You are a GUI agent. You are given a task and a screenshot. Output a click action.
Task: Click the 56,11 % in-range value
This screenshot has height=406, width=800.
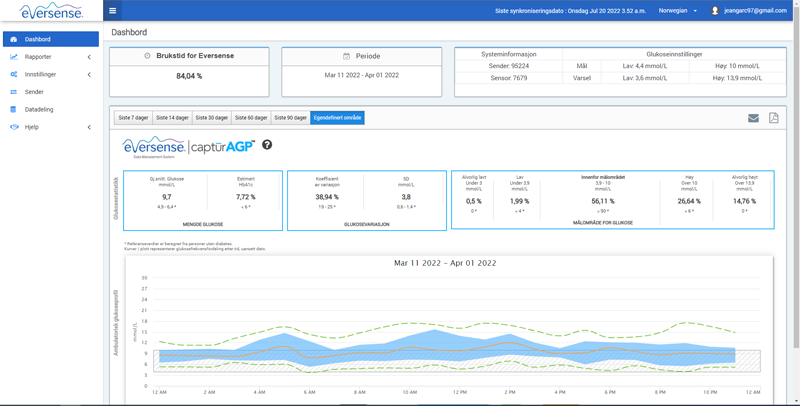[602, 201]
